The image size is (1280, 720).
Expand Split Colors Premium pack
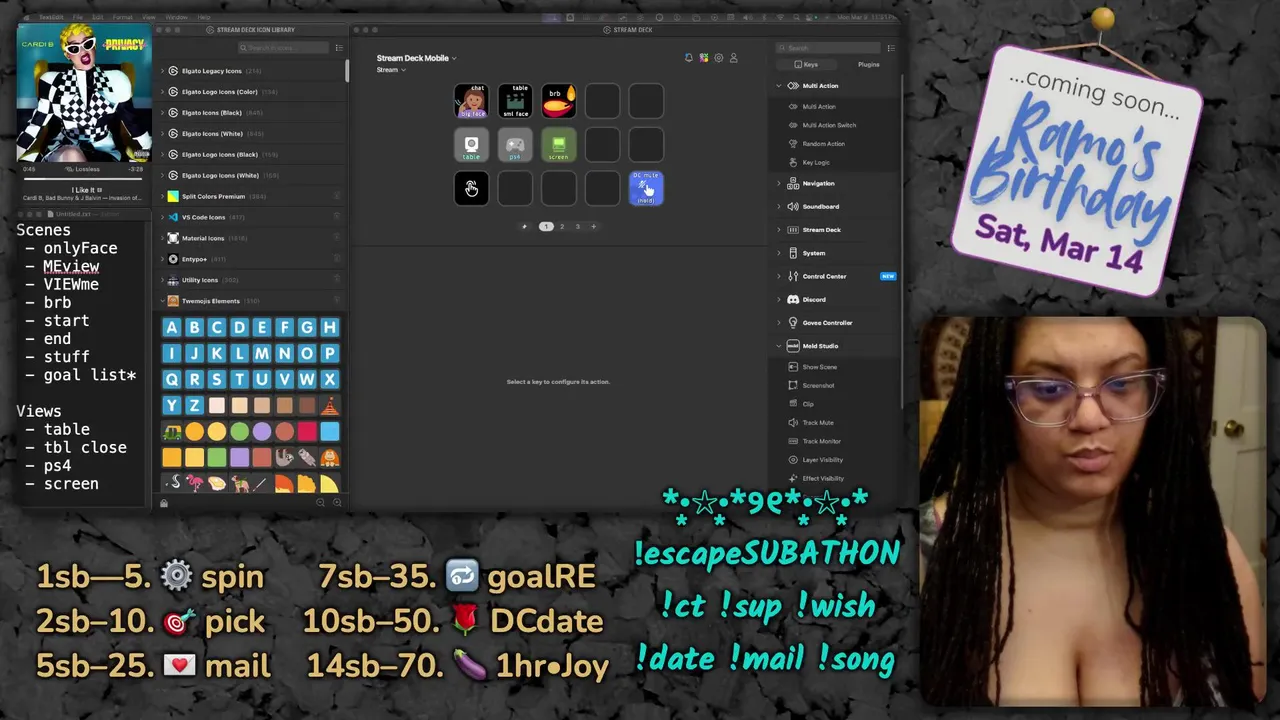click(163, 197)
